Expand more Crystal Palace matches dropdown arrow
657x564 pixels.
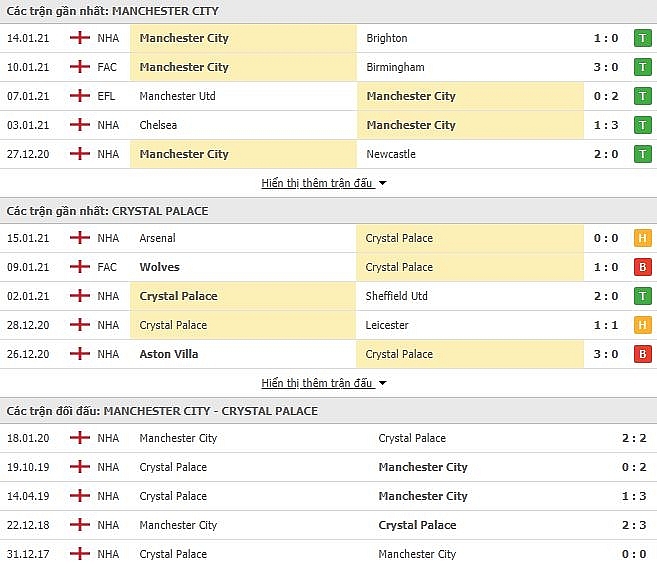pos(382,383)
